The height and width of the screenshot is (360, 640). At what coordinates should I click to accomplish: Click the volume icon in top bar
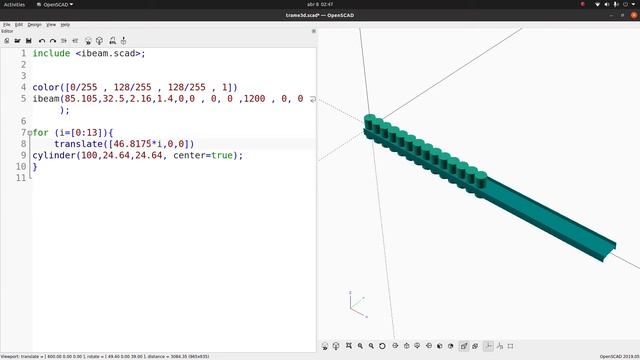click(x=607, y=4)
